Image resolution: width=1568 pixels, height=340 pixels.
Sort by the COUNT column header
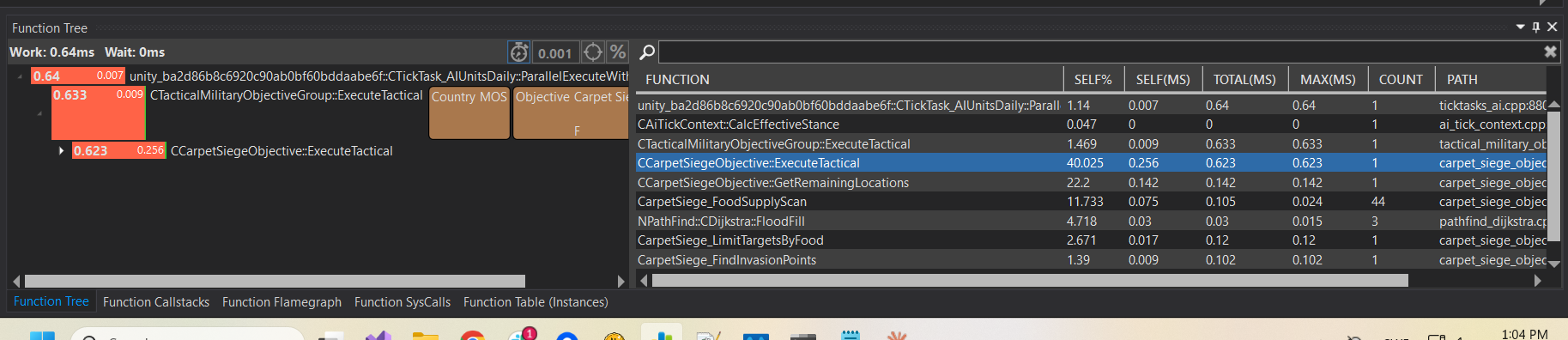tap(1401, 79)
